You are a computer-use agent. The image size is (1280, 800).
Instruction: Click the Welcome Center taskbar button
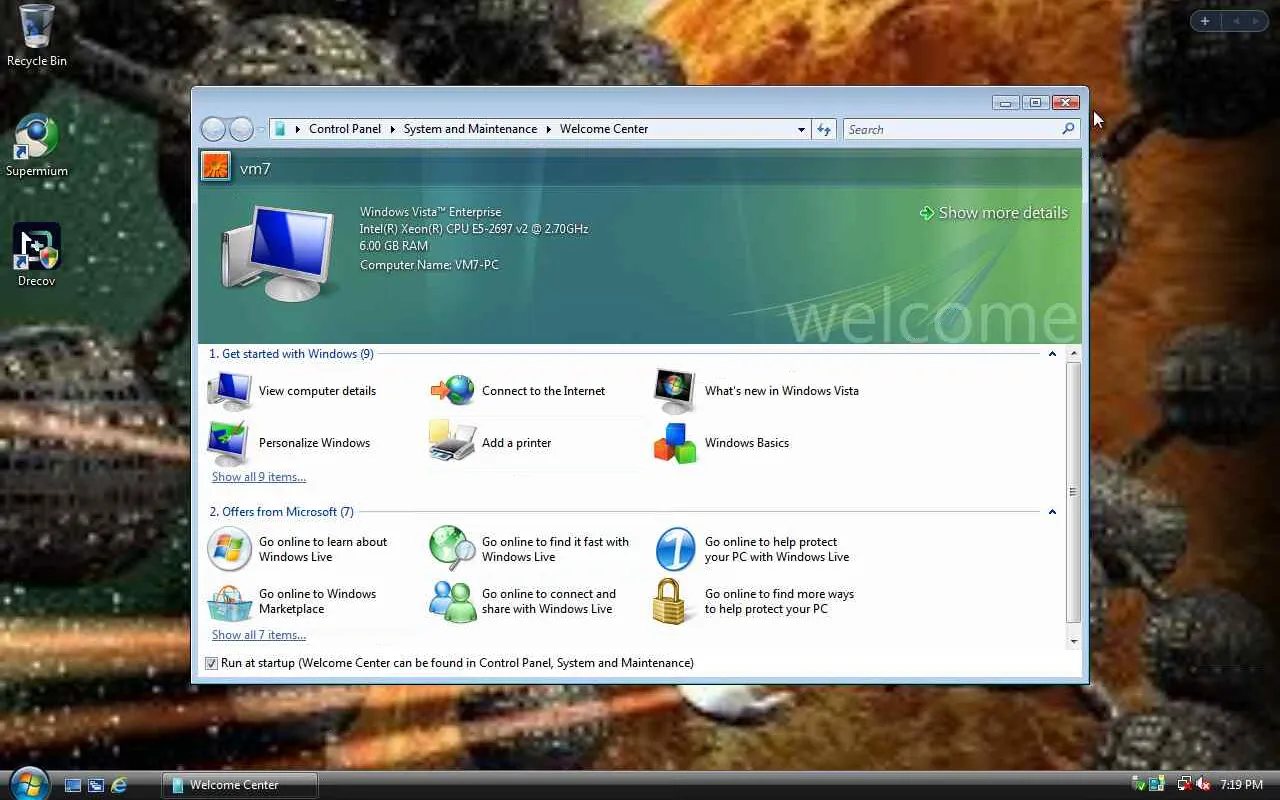[240, 785]
